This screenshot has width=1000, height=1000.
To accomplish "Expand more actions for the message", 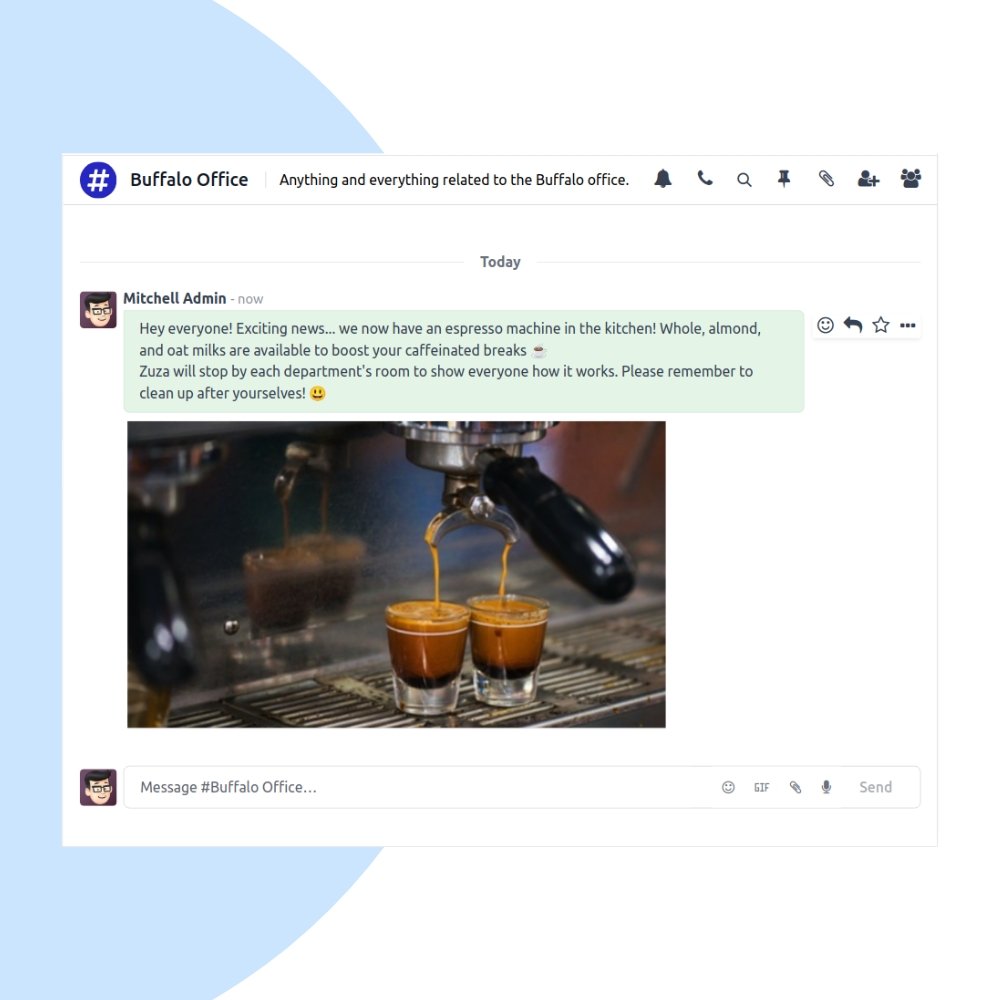I will coord(908,325).
